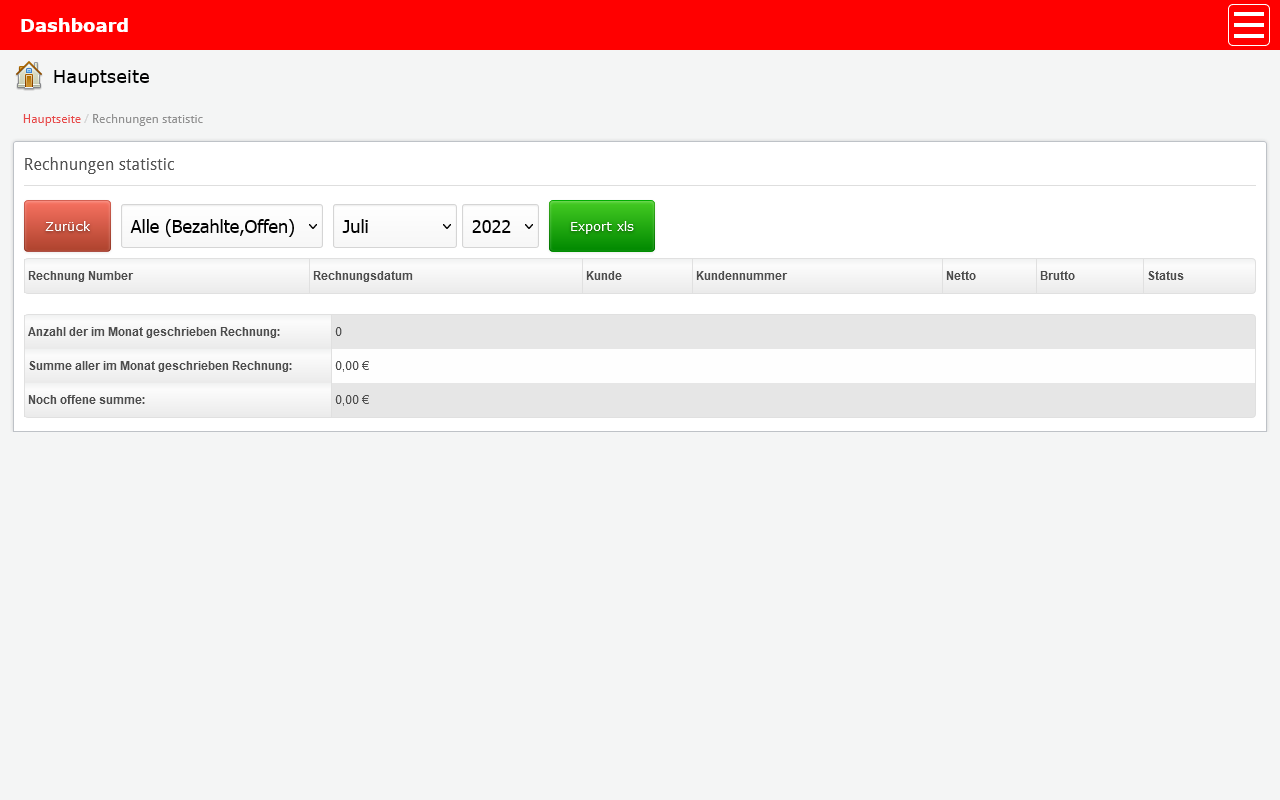
Task: Click the Summe aller im Monat row label
Action: click(160, 366)
